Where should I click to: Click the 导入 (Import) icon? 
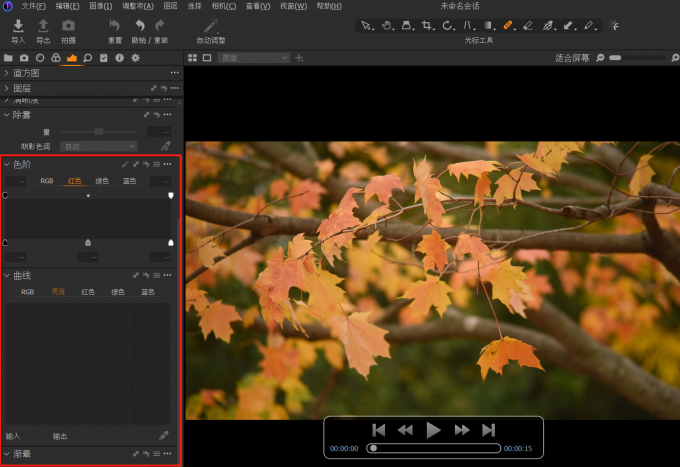tap(18, 26)
